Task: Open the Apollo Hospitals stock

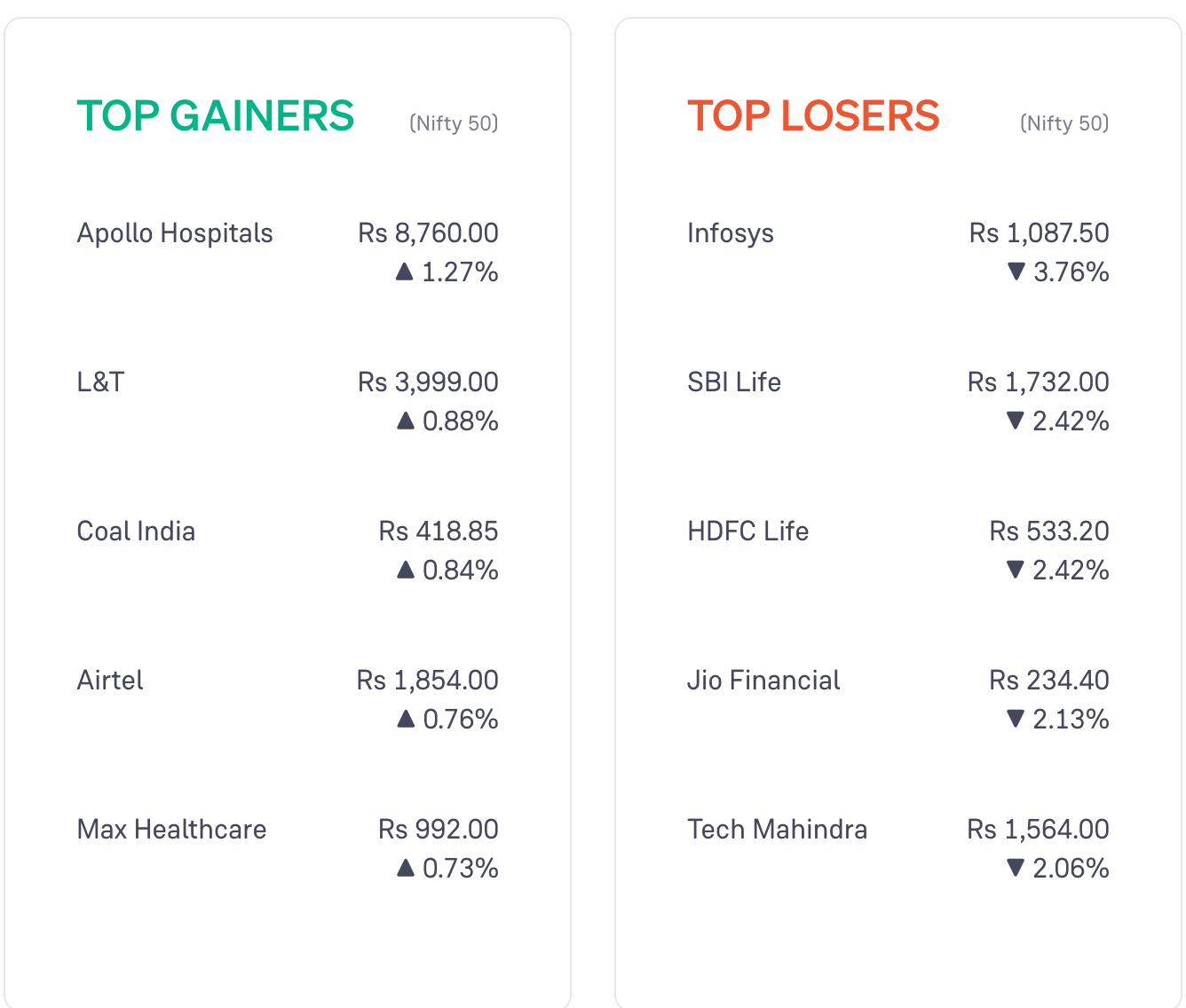Action: click(175, 233)
